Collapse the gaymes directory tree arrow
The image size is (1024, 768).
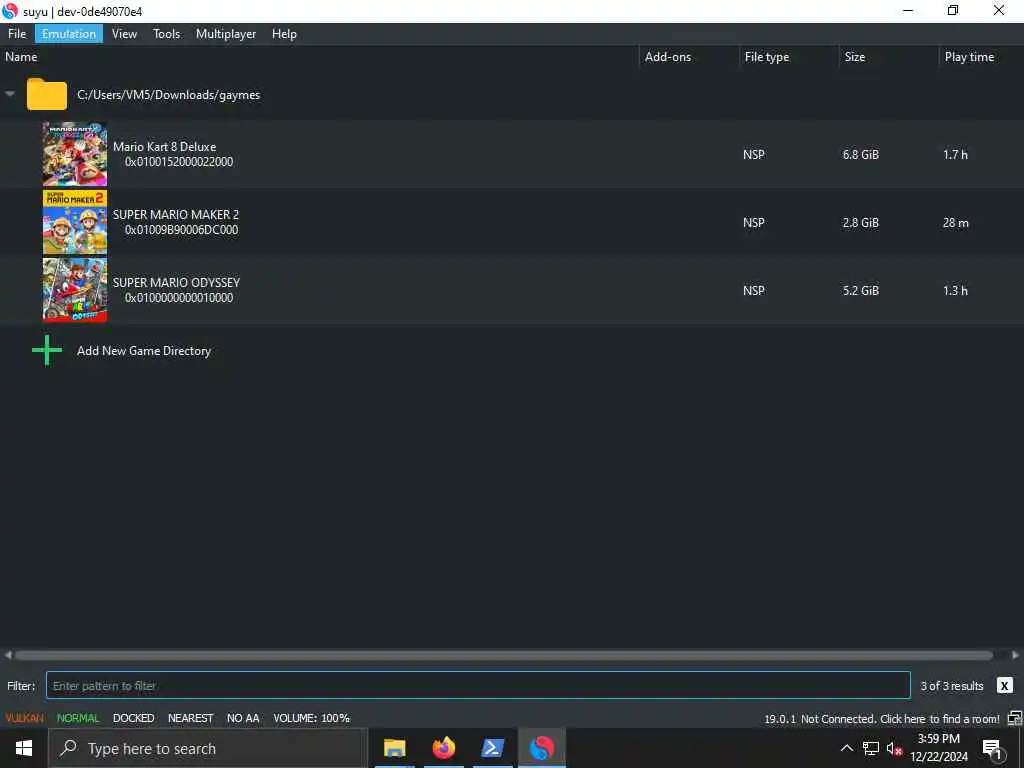[x=10, y=95]
